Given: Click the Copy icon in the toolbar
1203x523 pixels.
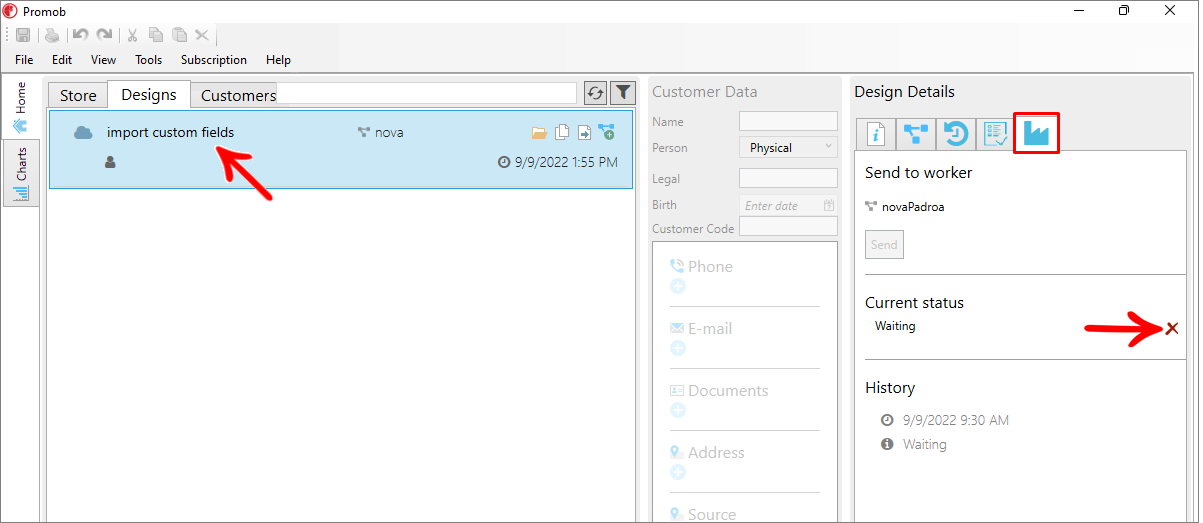Looking at the screenshot, I should 155,35.
